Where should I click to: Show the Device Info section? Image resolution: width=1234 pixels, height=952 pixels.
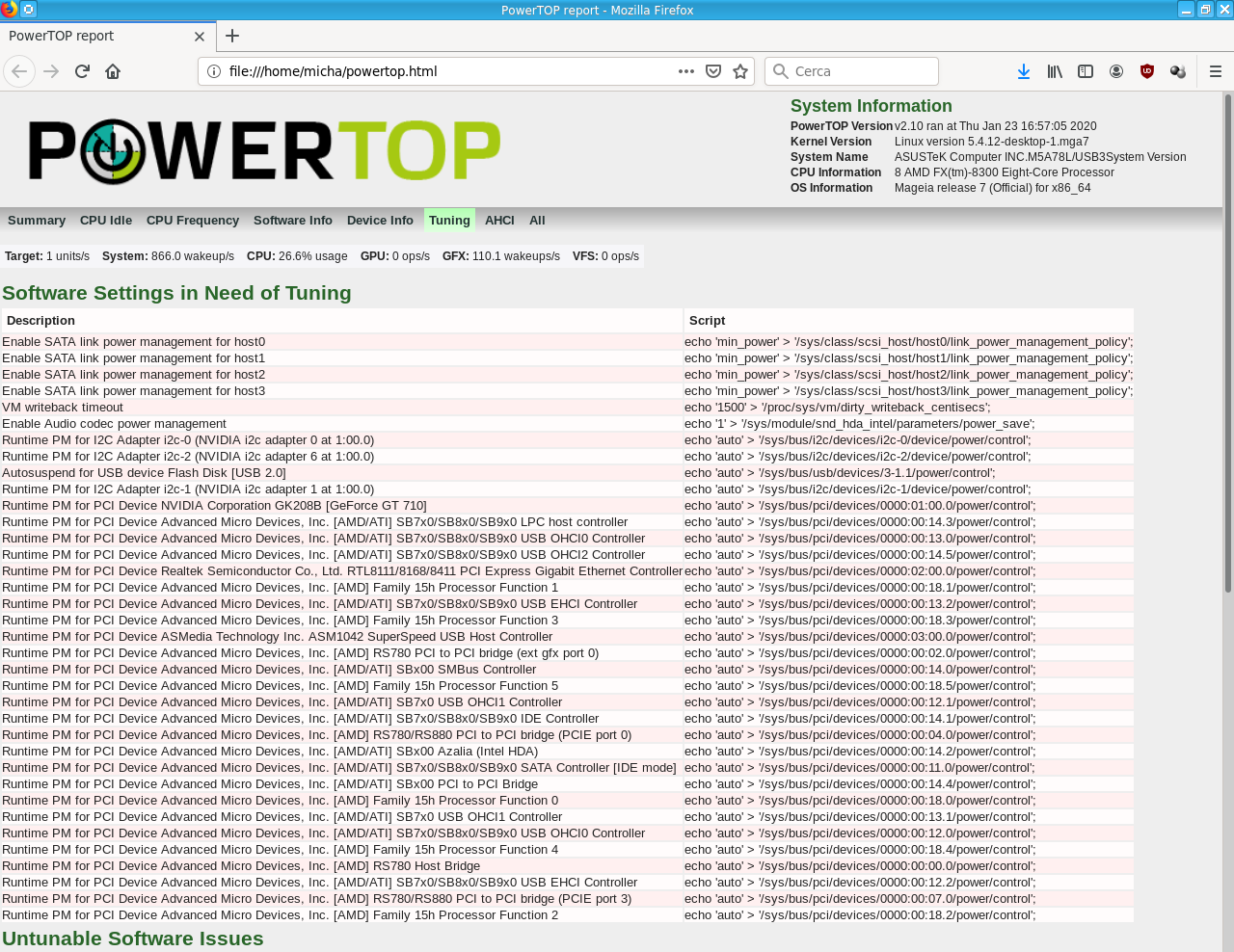click(x=380, y=221)
